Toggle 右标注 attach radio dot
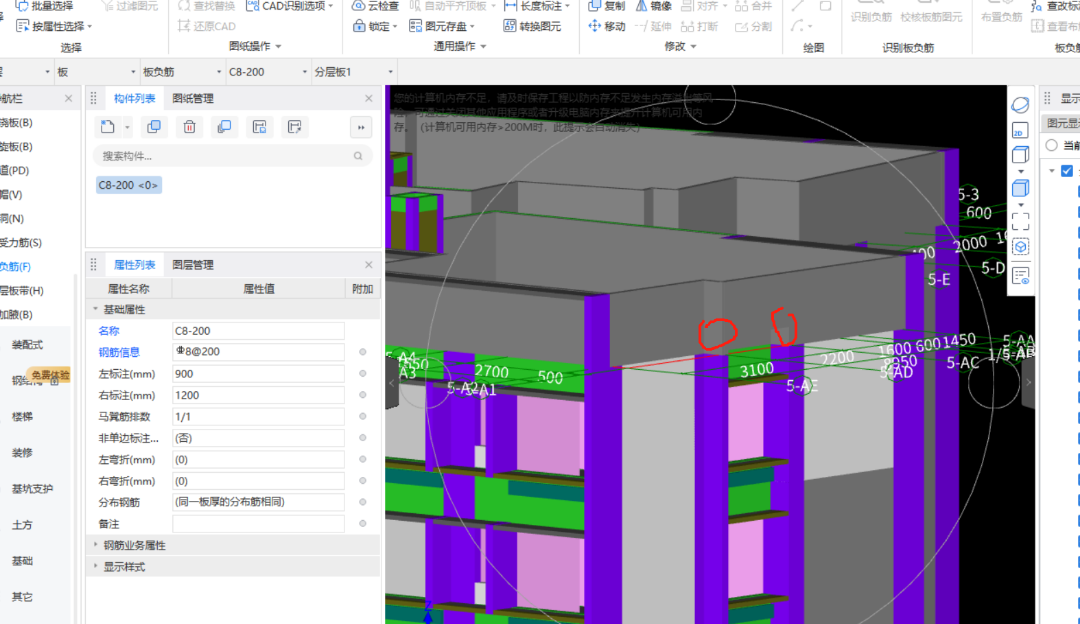Image resolution: width=1080 pixels, height=624 pixels. coord(362,395)
